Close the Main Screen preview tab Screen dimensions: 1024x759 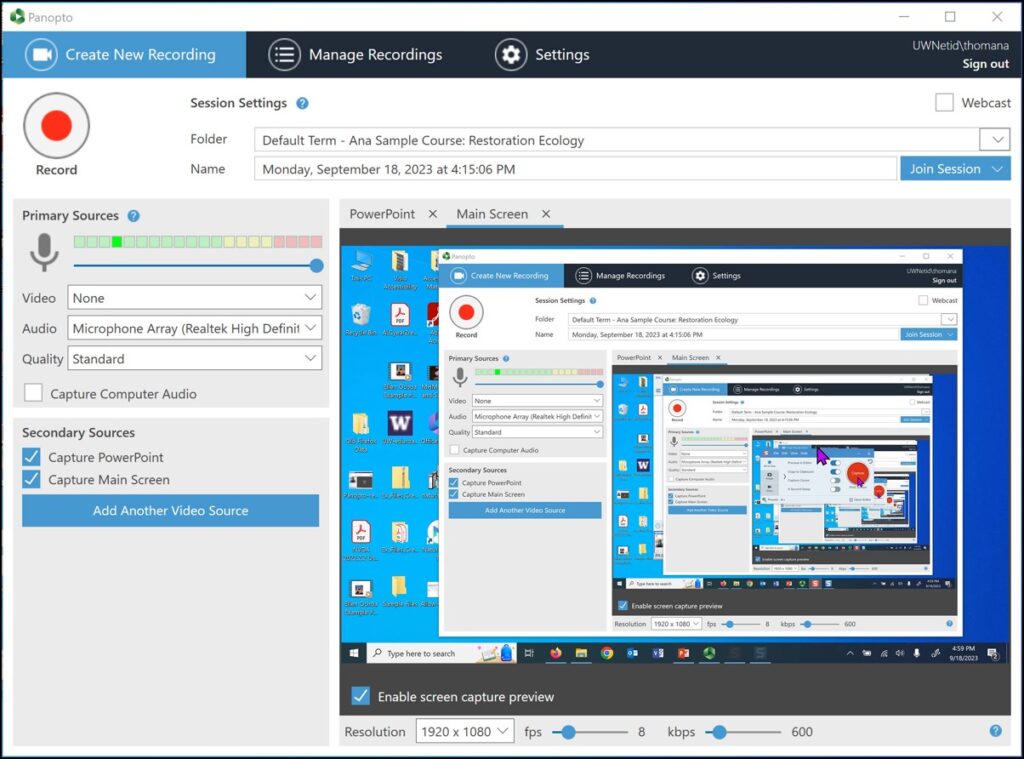coord(546,214)
